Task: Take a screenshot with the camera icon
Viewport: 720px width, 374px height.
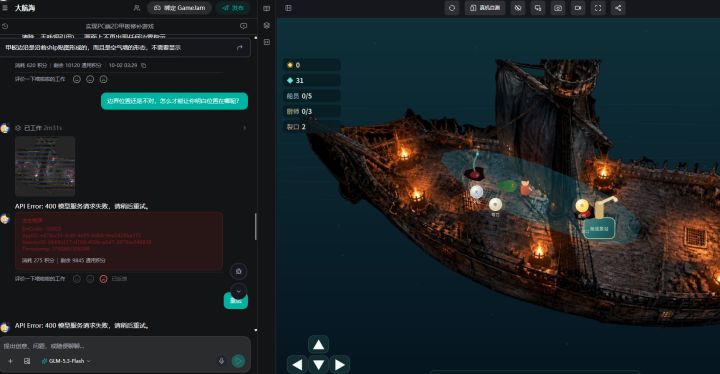Action: [x=557, y=8]
